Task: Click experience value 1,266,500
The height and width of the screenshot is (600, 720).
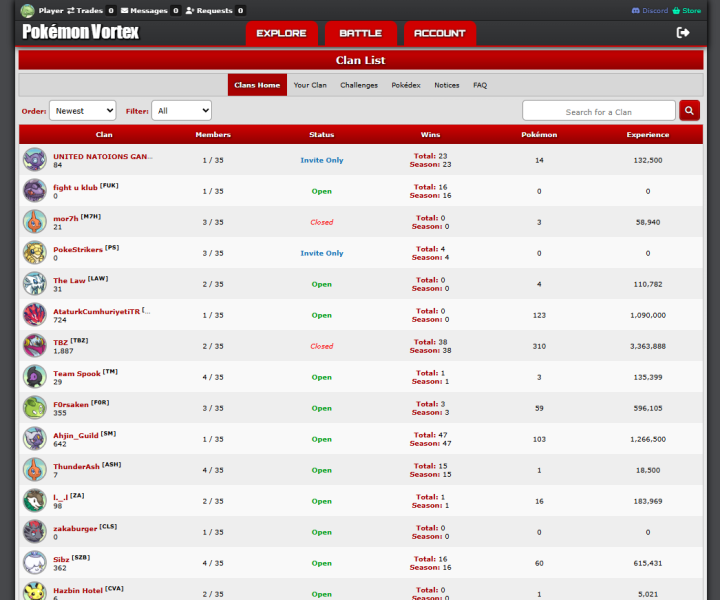Action: (x=648, y=439)
